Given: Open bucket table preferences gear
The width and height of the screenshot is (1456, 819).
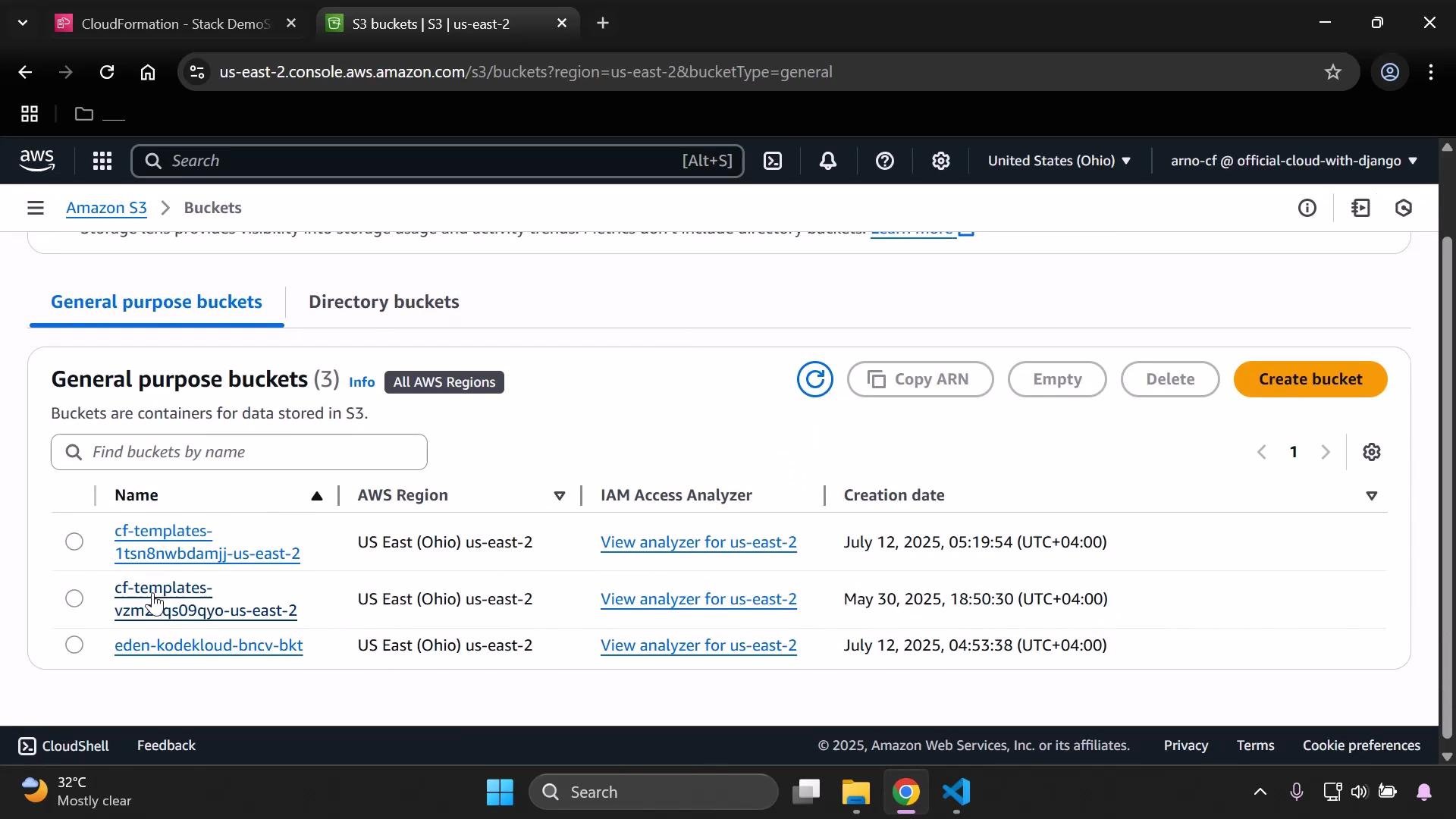Looking at the screenshot, I should 1372,452.
